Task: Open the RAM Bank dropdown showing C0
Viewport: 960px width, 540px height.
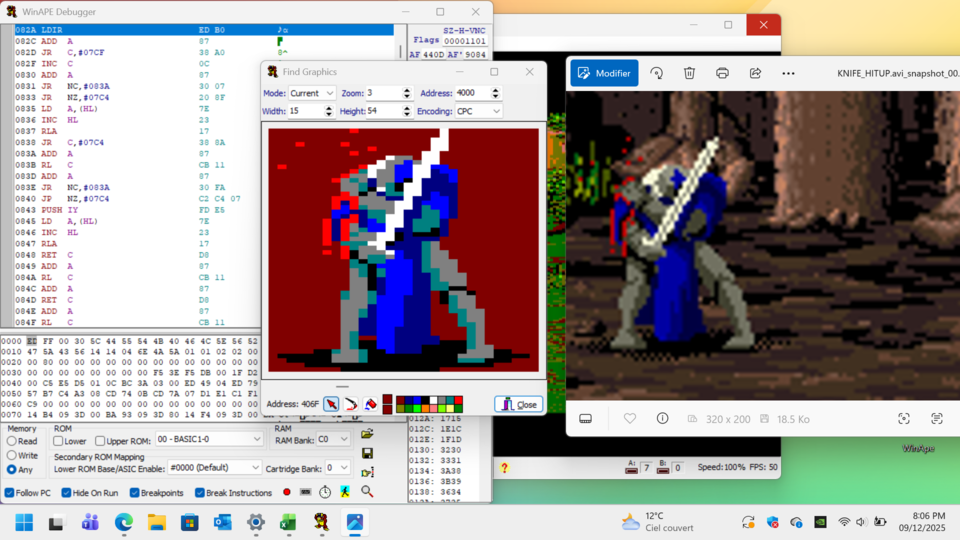Action: (333, 440)
